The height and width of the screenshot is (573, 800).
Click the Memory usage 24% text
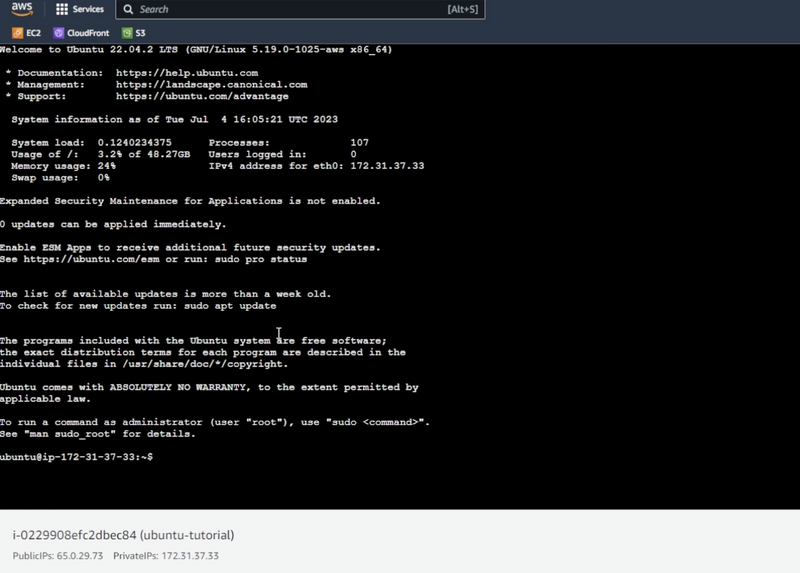pyautogui.click(x=63, y=166)
